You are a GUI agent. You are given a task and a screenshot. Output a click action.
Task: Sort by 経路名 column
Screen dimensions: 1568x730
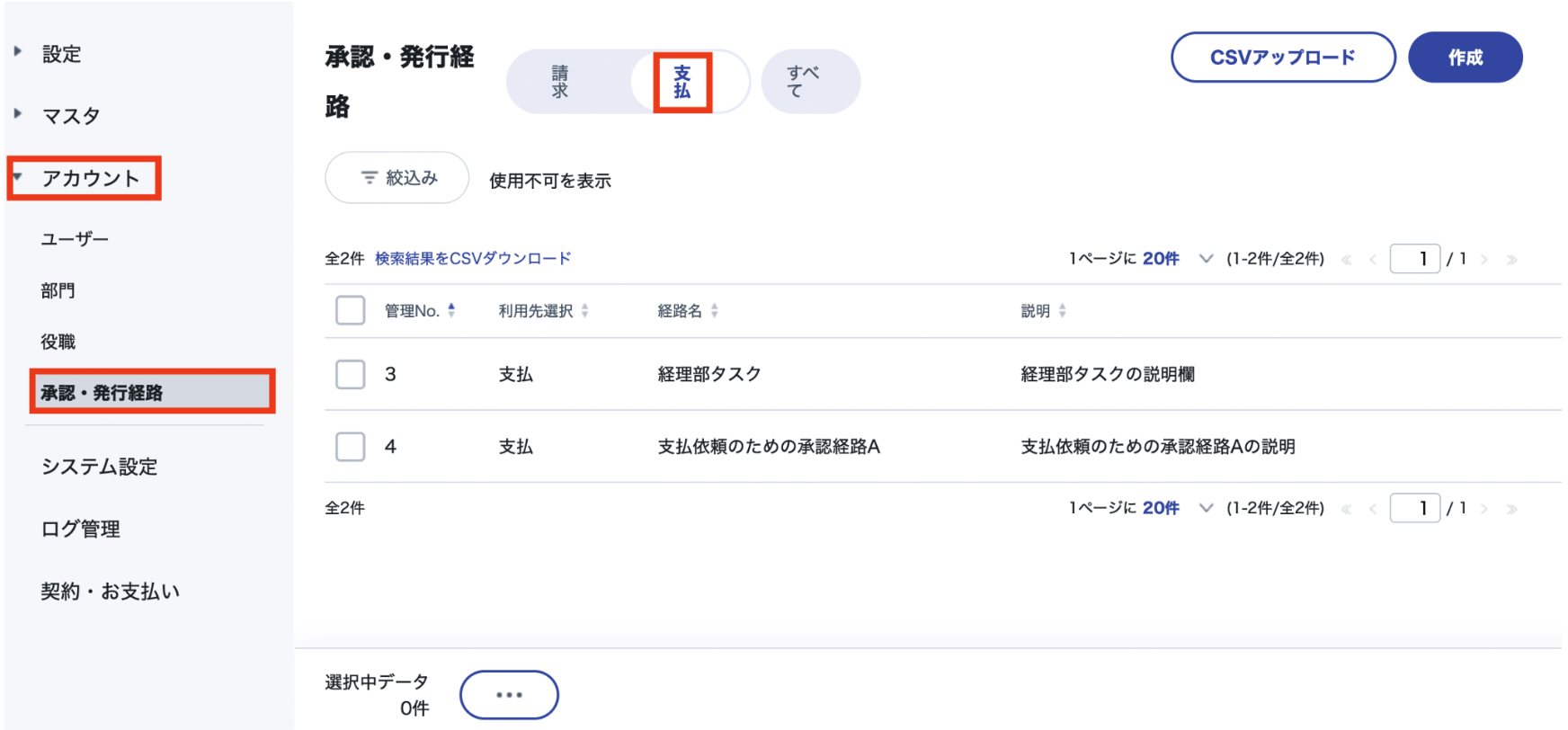pyautogui.click(x=688, y=311)
